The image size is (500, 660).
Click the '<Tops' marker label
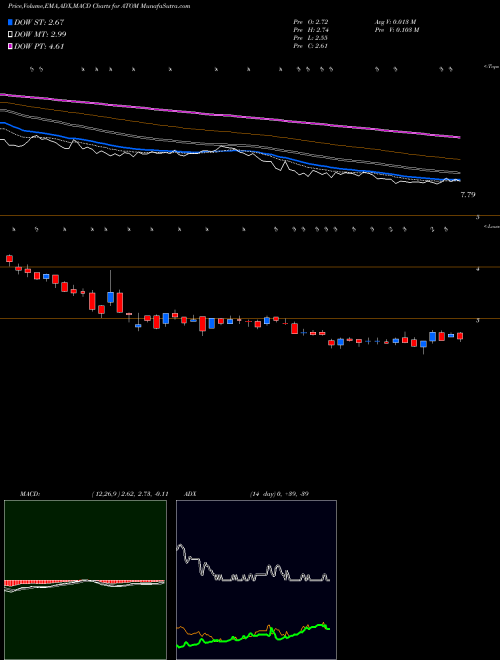[491, 67]
